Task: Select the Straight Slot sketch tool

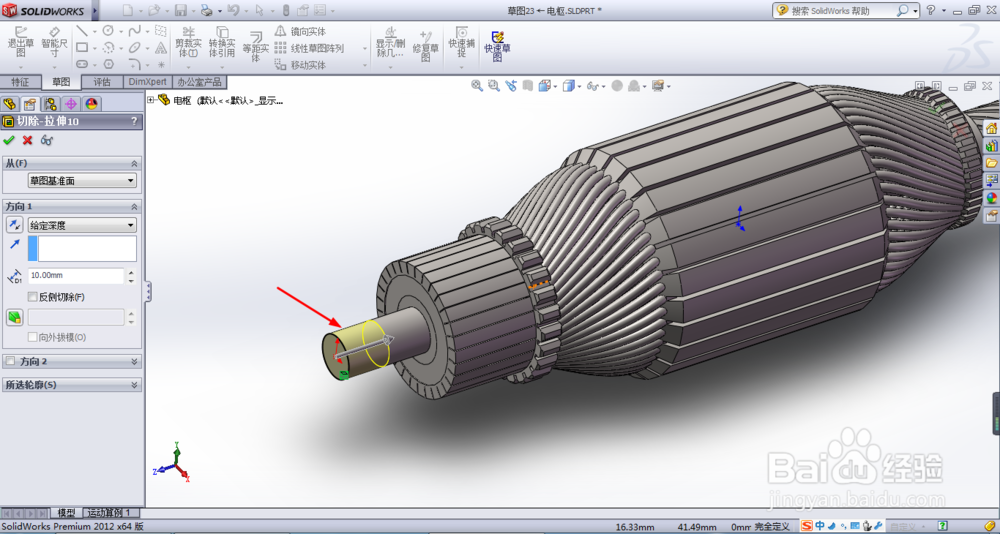Action: point(82,64)
